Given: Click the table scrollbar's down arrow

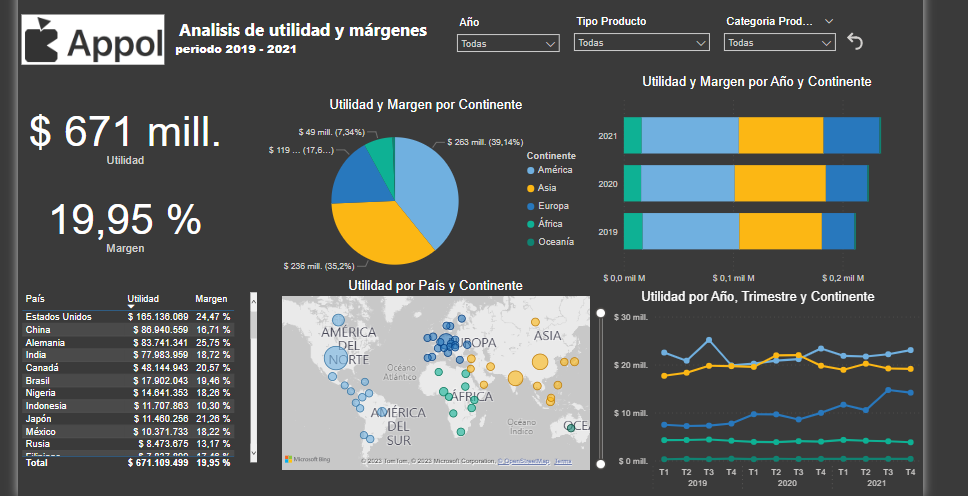Looking at the screenshot, I should click(x=253, y=451).
